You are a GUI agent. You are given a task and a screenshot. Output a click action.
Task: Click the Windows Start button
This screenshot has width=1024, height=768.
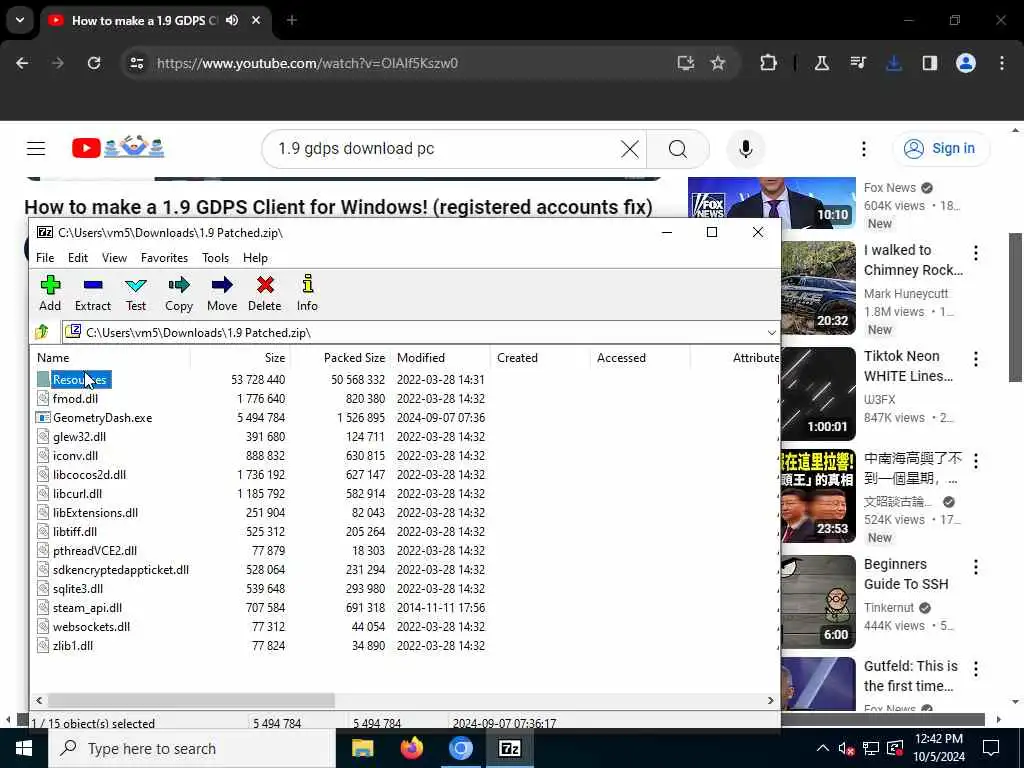24,748
